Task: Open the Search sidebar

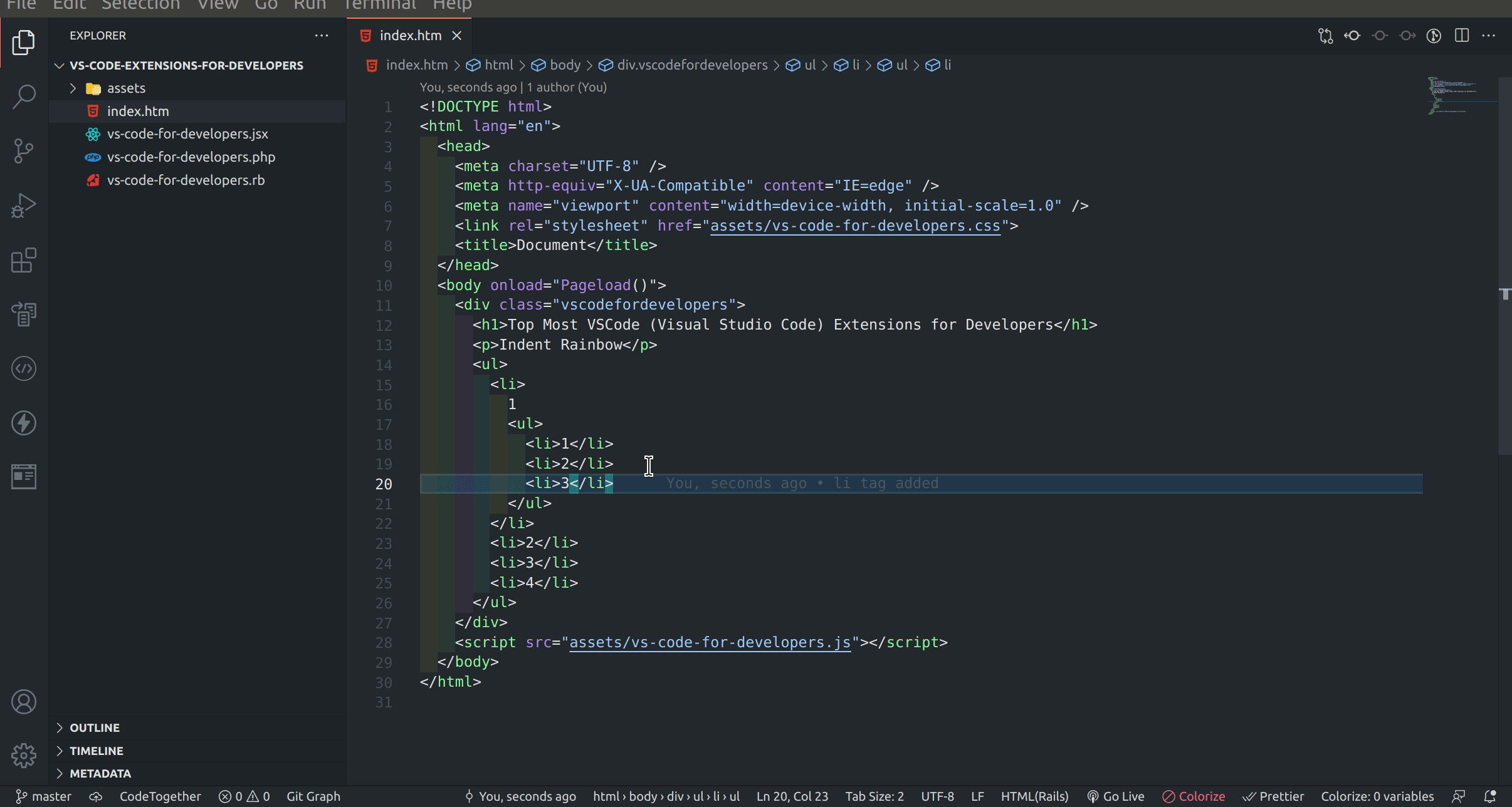Action: pos(23,96)
